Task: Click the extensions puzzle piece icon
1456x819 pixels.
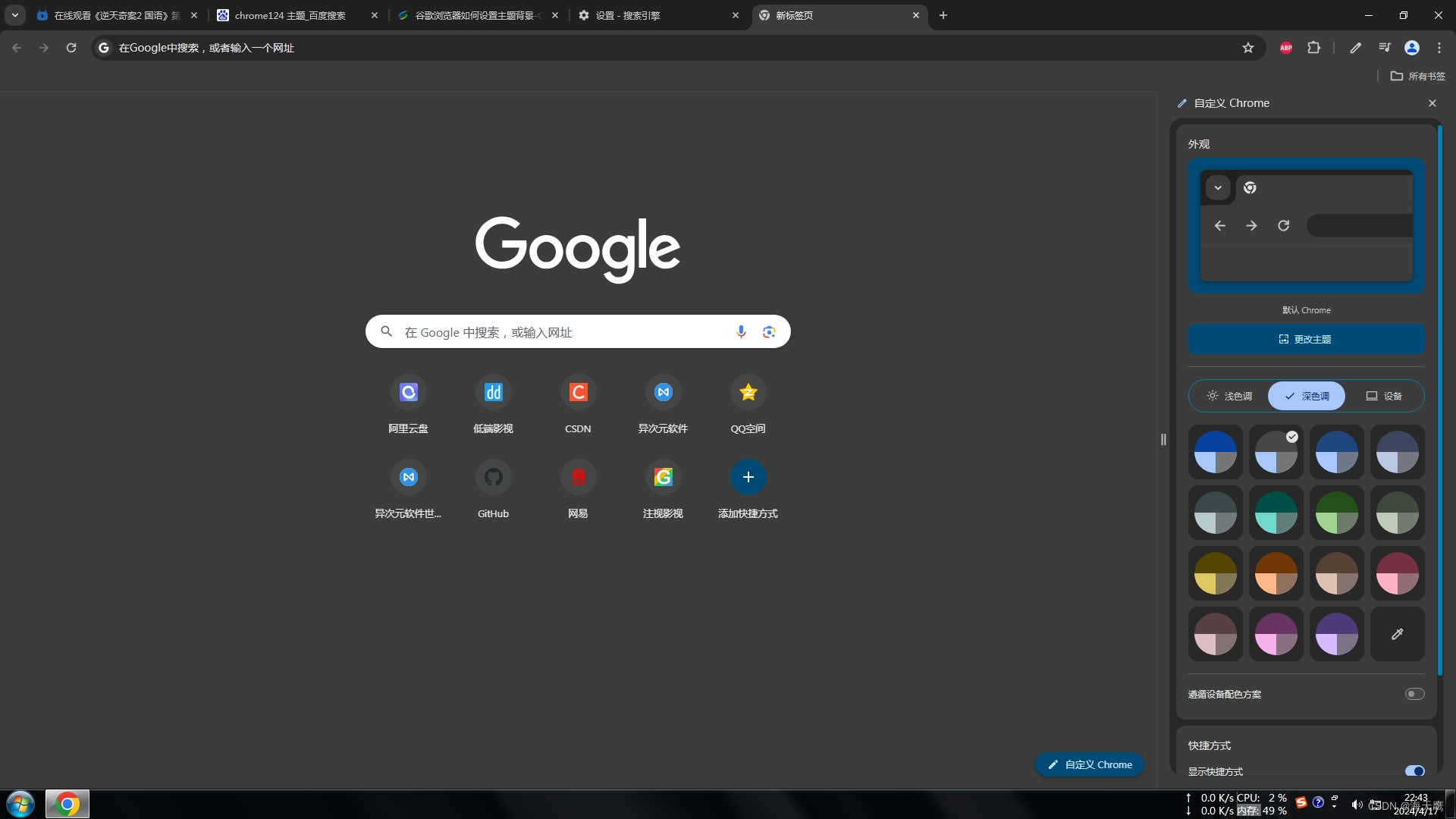Action: 1314,47
